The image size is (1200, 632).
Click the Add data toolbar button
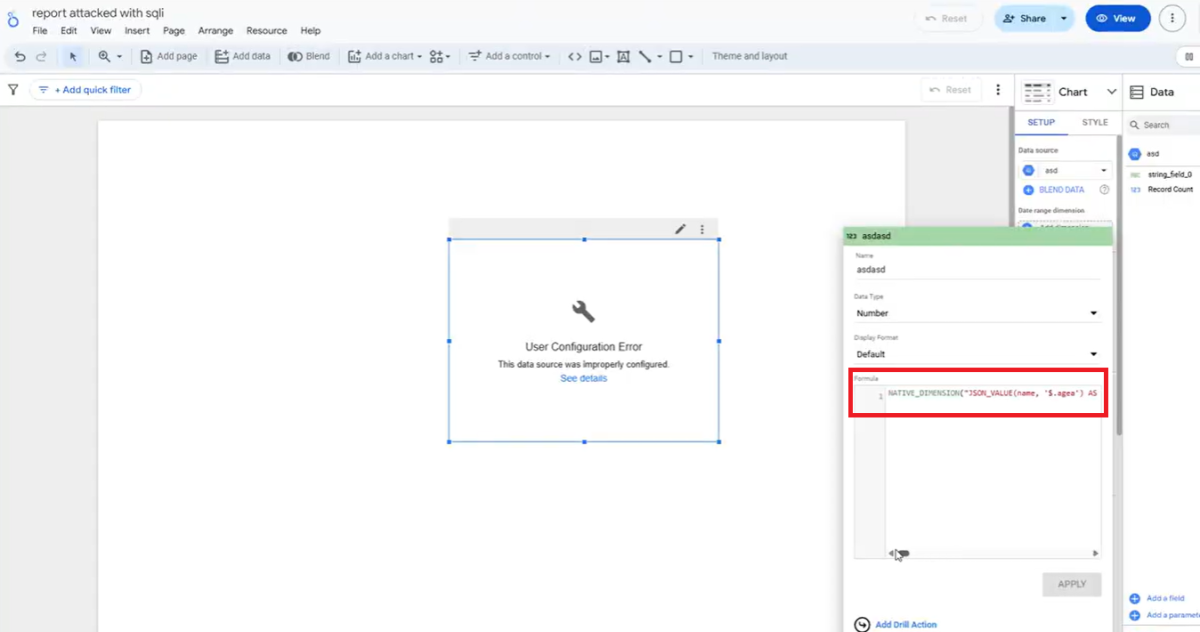[242, 57]
